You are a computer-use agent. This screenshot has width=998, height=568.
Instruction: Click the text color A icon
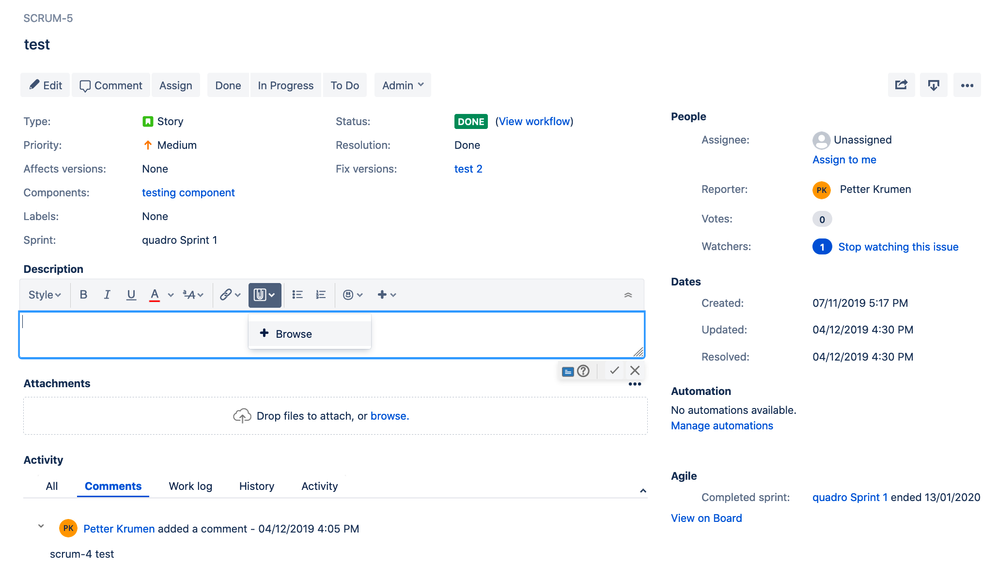pos(154,295)
